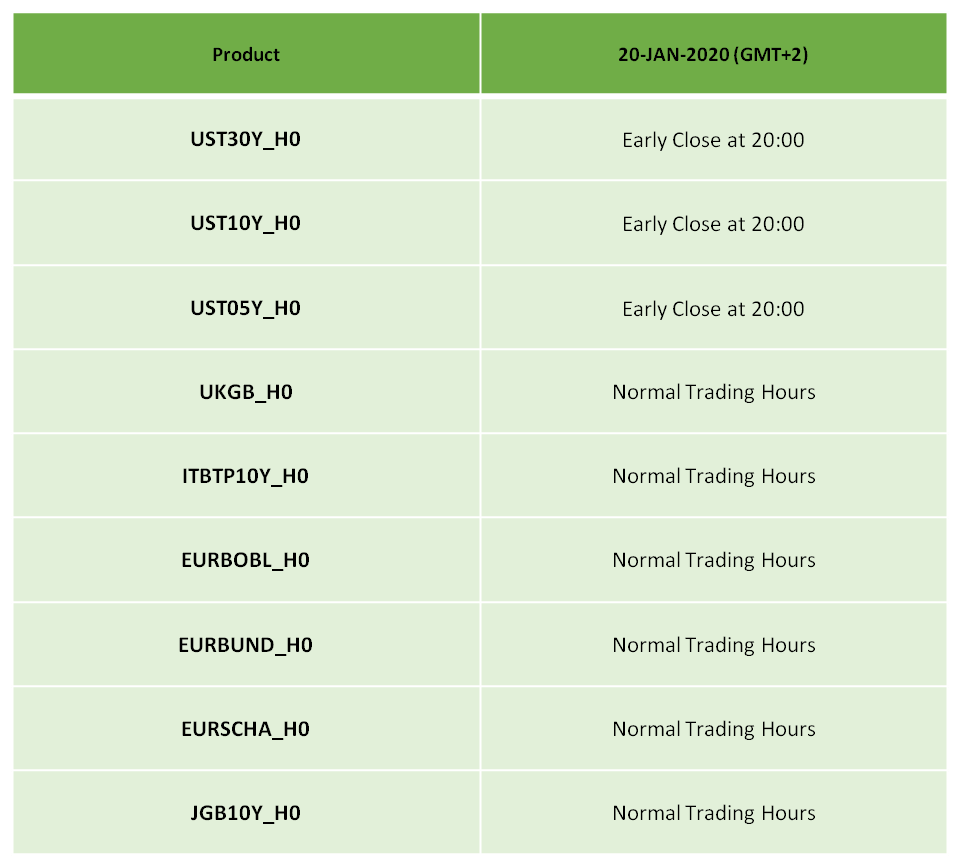Viewport: 960px width, 867px height.
Task: Click Normal Trading Hours for EURBOBL_H0
Action: (x=714, y=560)
